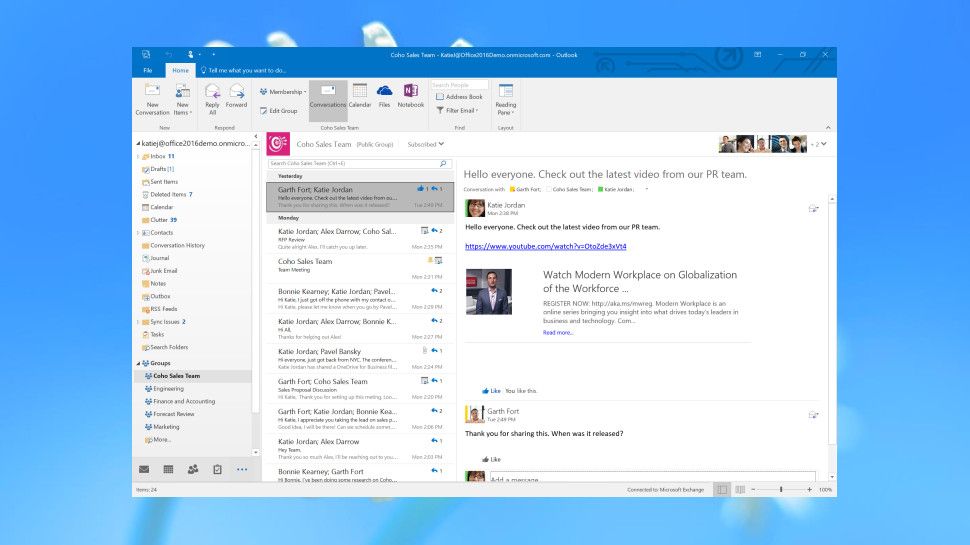Image resolution: width=970 pixels, height=545 pixels.
Task: Expand the Sync Issues folder
Action: (138, 322)
